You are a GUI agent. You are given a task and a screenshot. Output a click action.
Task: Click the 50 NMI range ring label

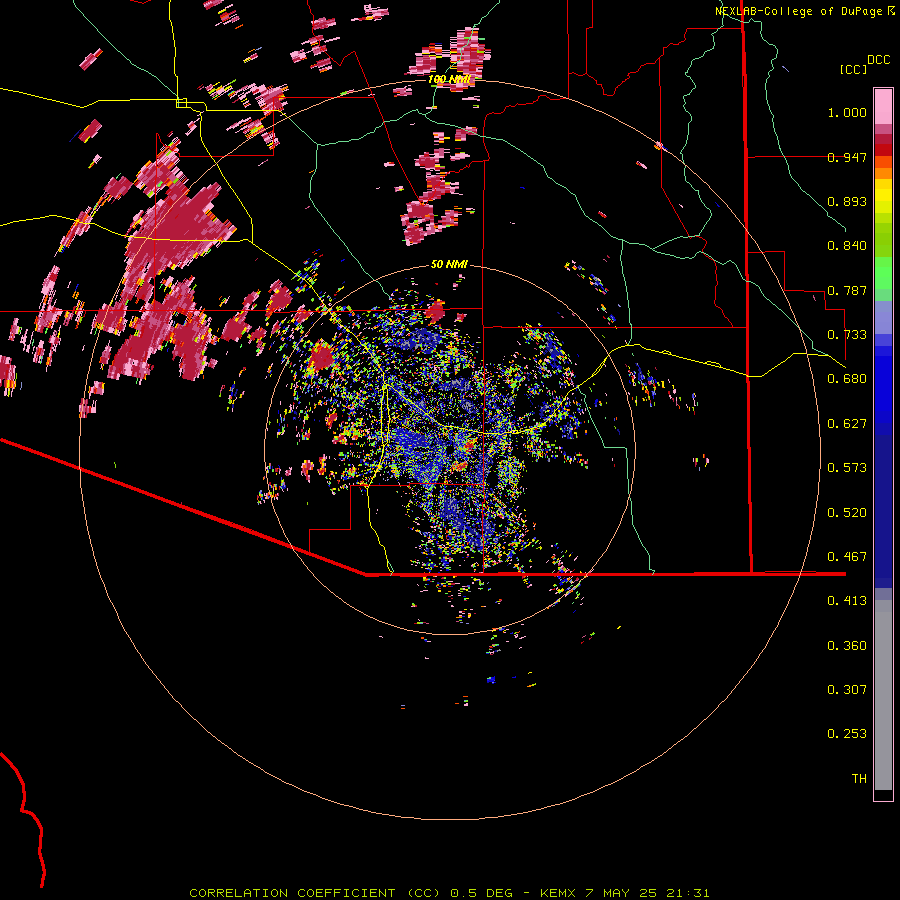point(449,264)
